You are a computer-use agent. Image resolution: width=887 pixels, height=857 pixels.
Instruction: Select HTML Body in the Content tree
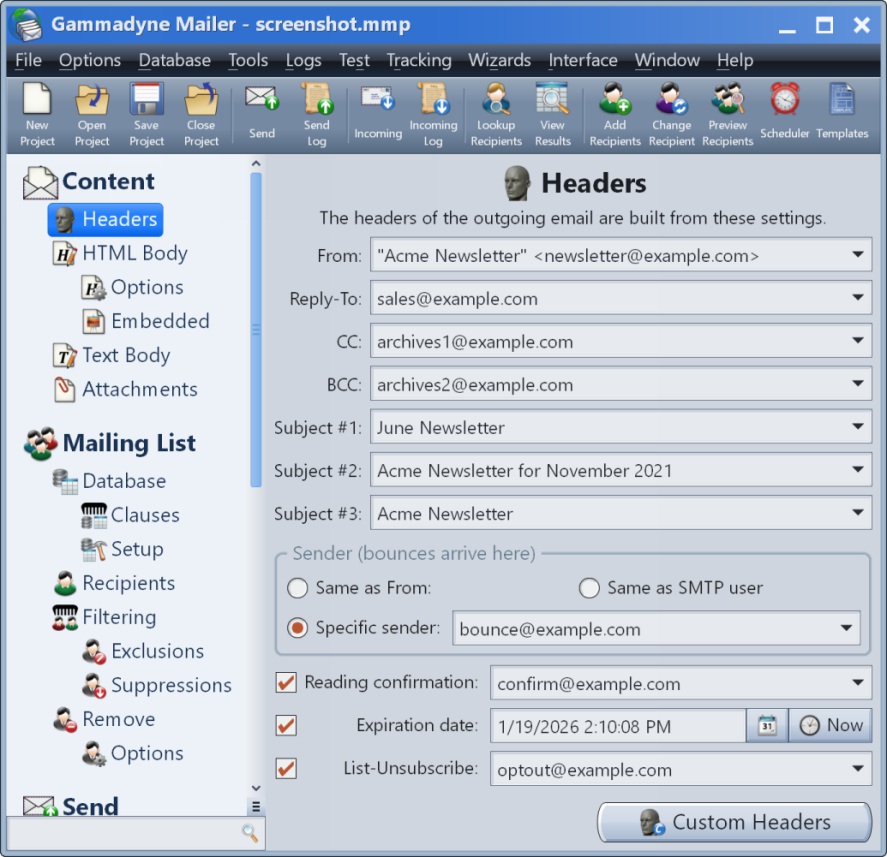pos(132,253)
